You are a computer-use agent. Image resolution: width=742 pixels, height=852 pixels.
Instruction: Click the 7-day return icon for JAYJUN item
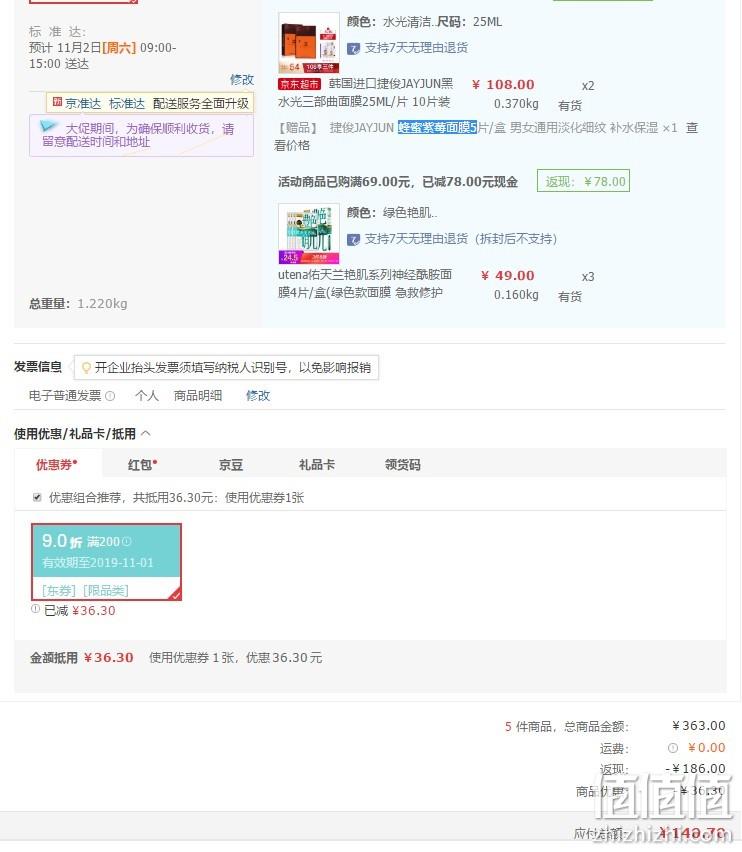coord(353,48)
